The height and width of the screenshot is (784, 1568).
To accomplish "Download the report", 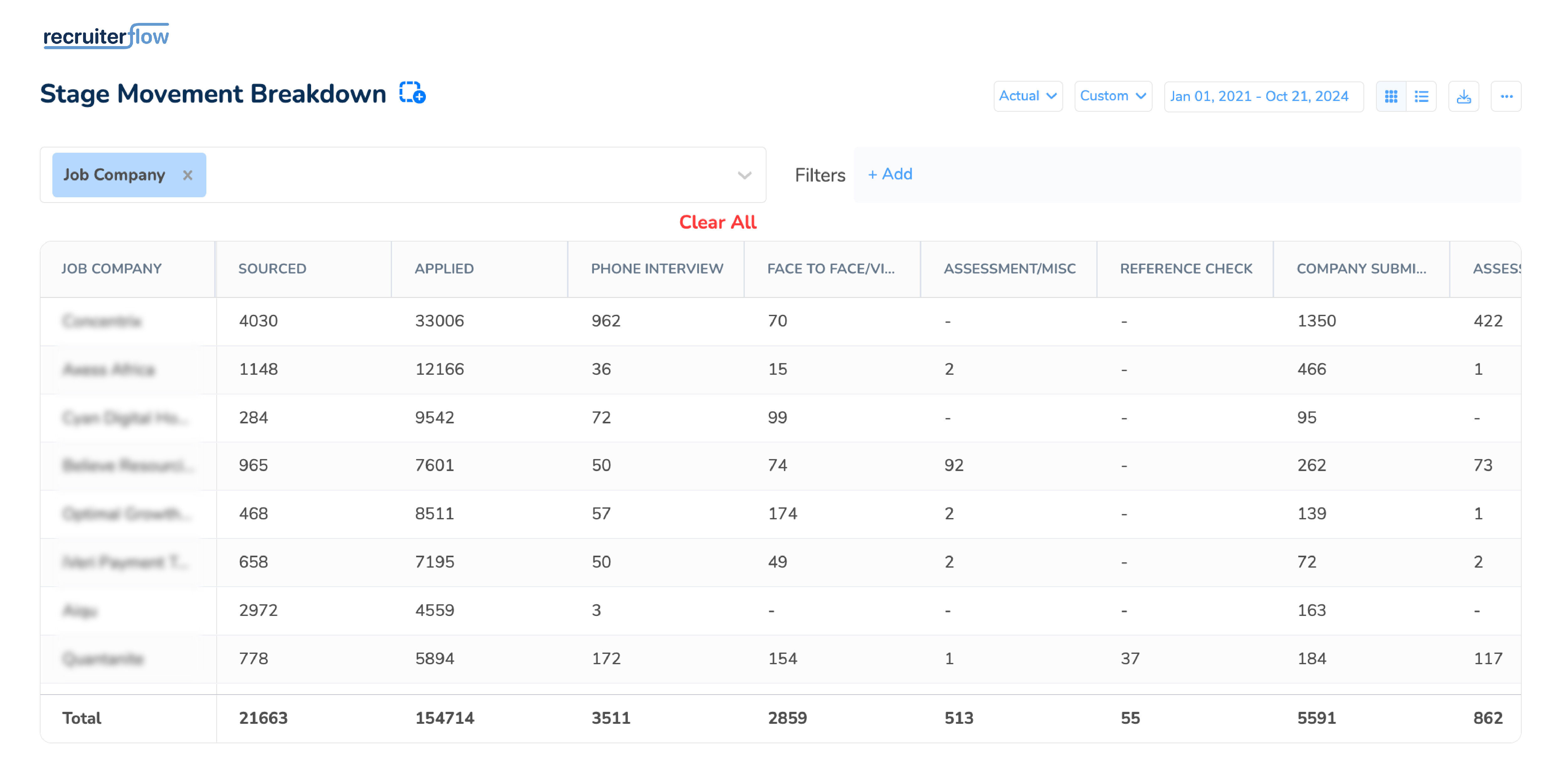I will click(1463, 96).
